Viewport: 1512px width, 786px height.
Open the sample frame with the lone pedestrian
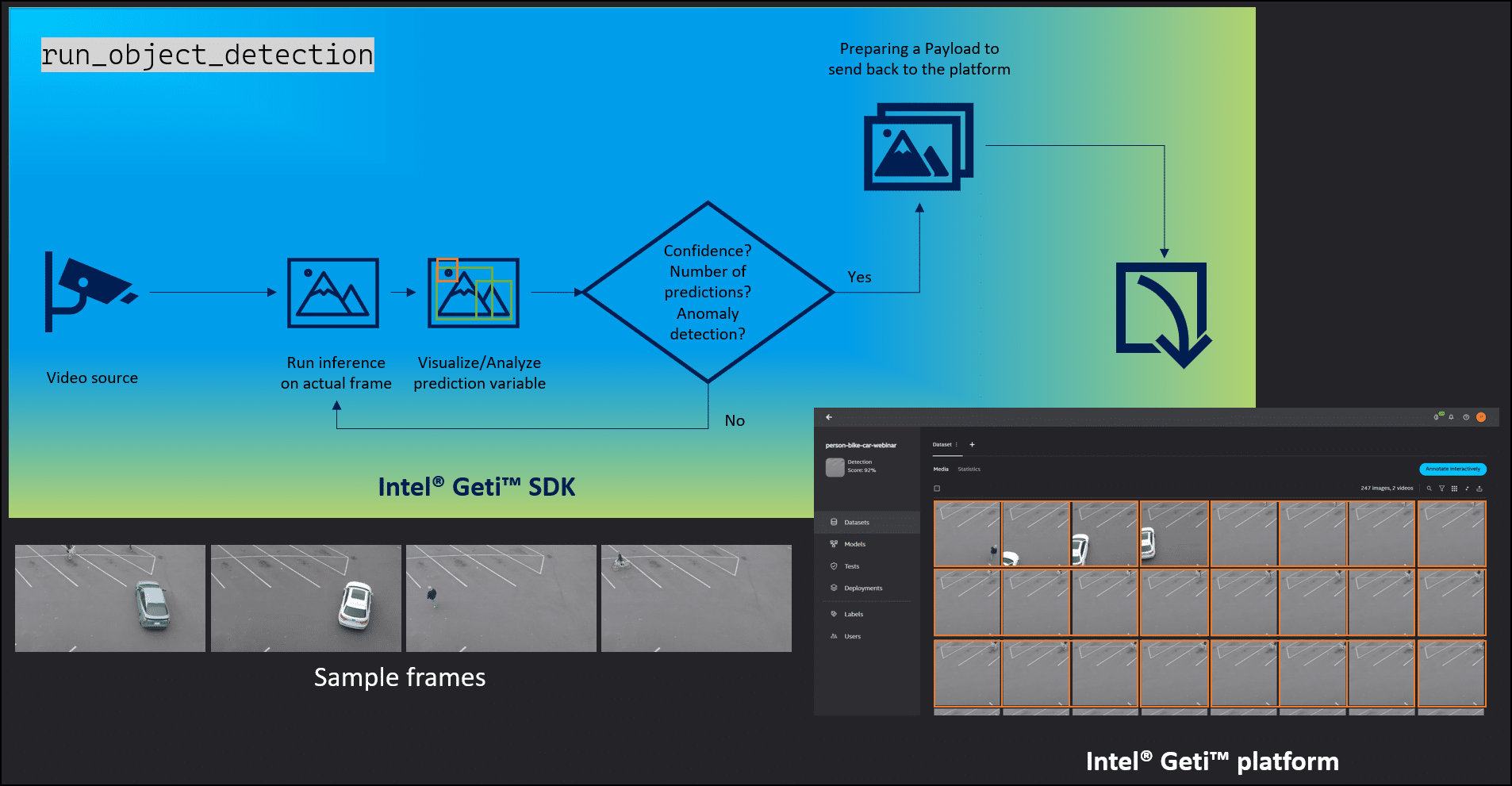click(501, 598)
